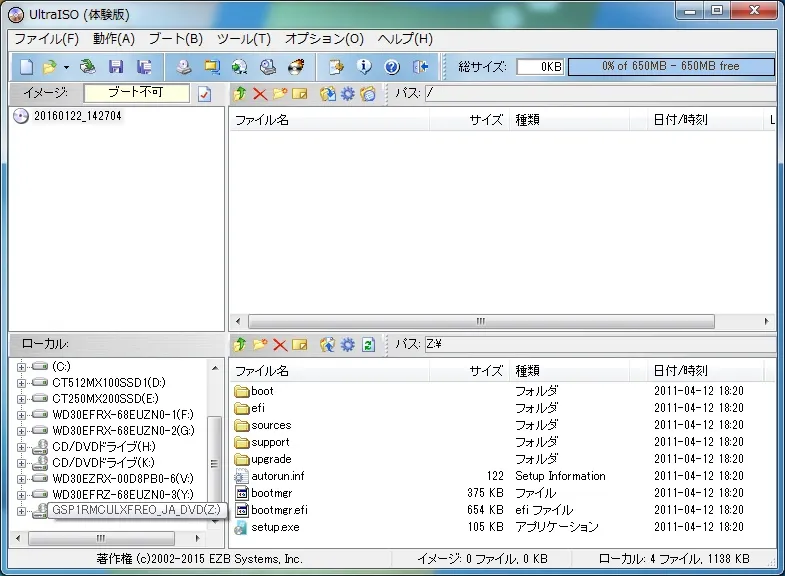Click the blue info bubble icon
The width and height of the screenshot is (785, 576).
[364, 67]
